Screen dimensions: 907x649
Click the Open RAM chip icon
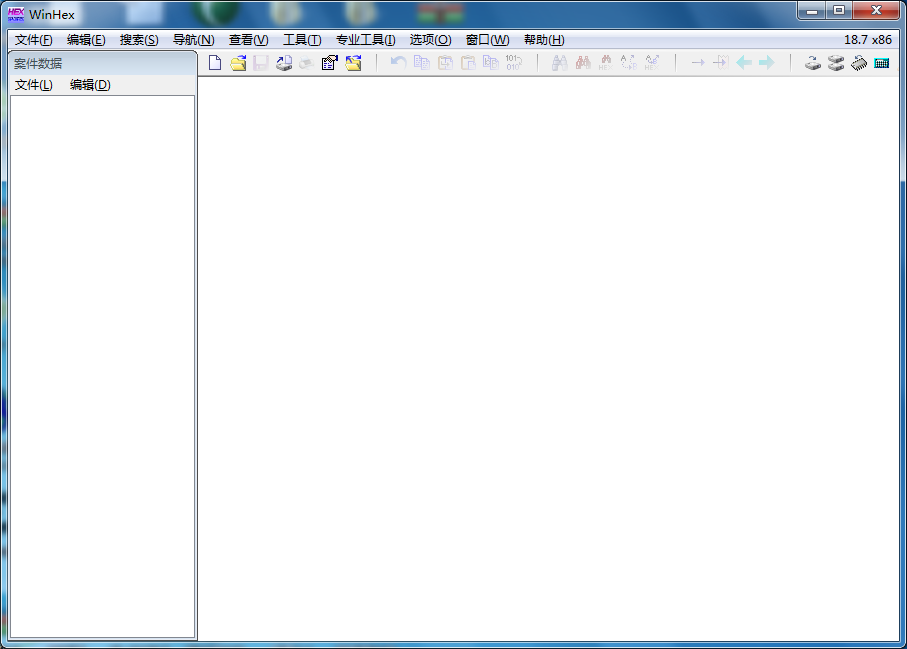point(859,63)
